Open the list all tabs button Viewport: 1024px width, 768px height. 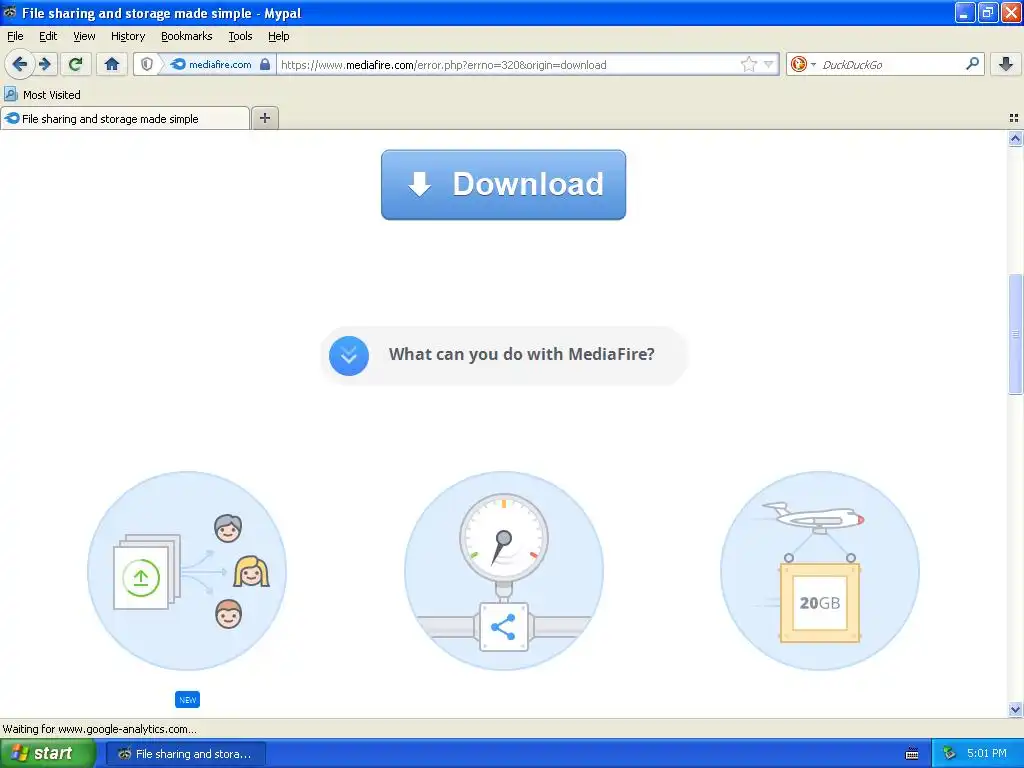click(x=1014, y=118)
